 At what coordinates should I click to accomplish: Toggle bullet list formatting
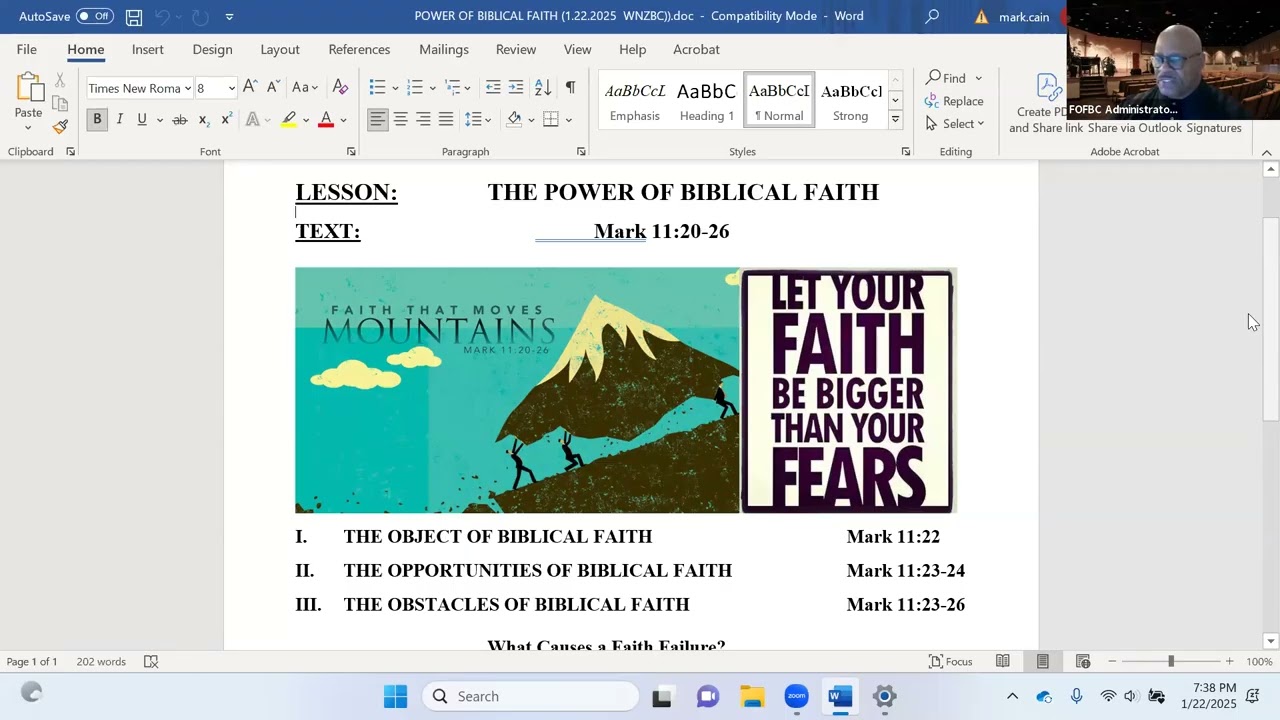pos(377,88)
